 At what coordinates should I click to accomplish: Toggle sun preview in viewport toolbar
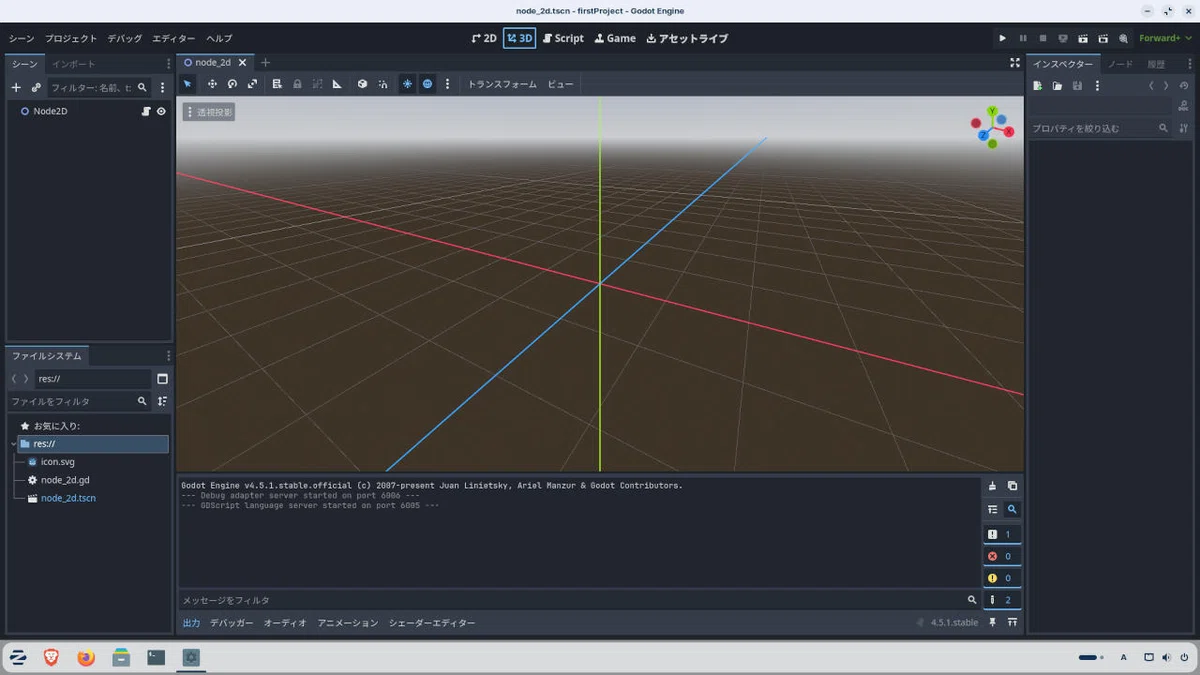click(x=407, y=84)
